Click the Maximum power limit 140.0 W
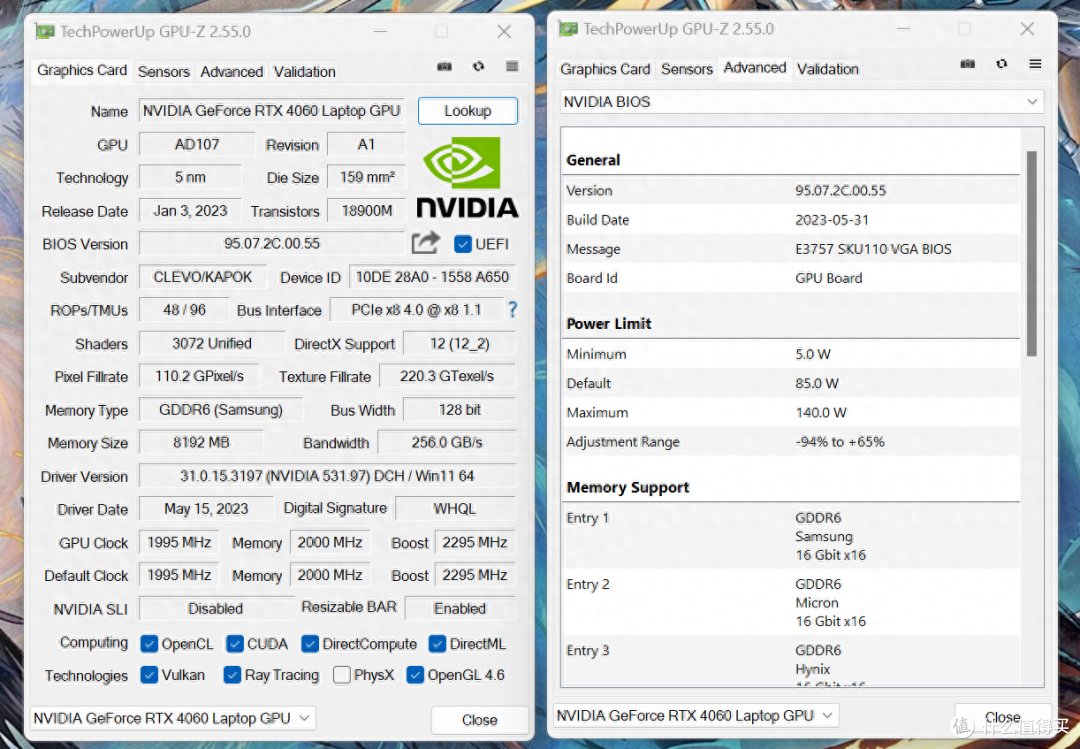This screenshot has width=1080, height=749. 821,413
